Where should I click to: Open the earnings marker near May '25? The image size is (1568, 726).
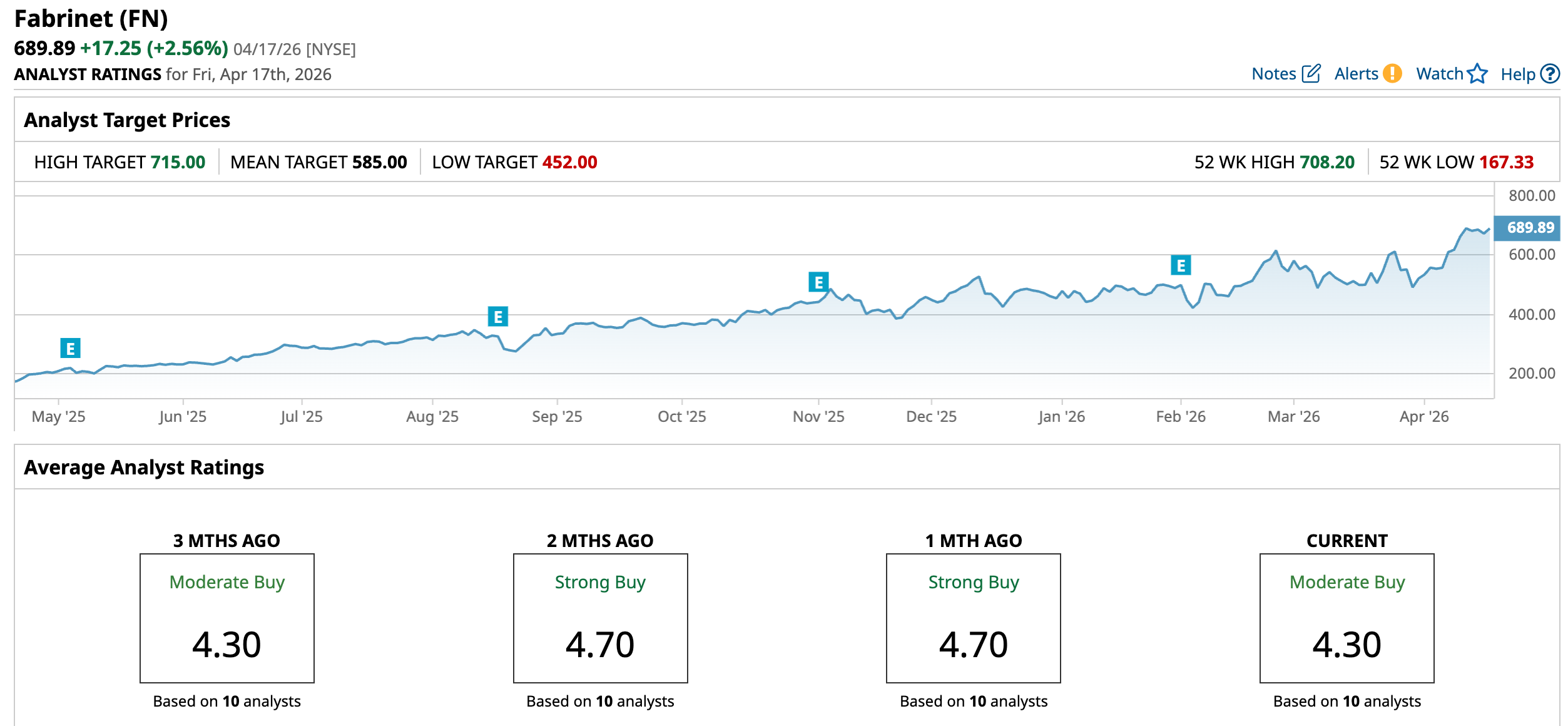[x=70, y=348]
